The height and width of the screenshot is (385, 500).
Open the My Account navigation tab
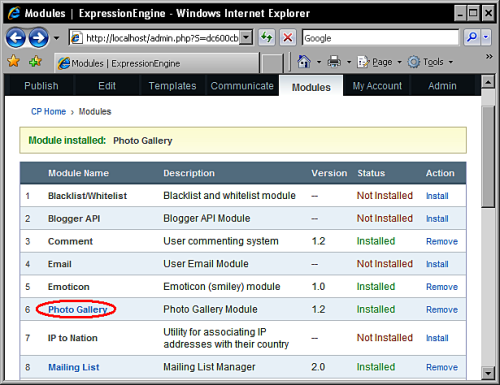pos(377,86)
